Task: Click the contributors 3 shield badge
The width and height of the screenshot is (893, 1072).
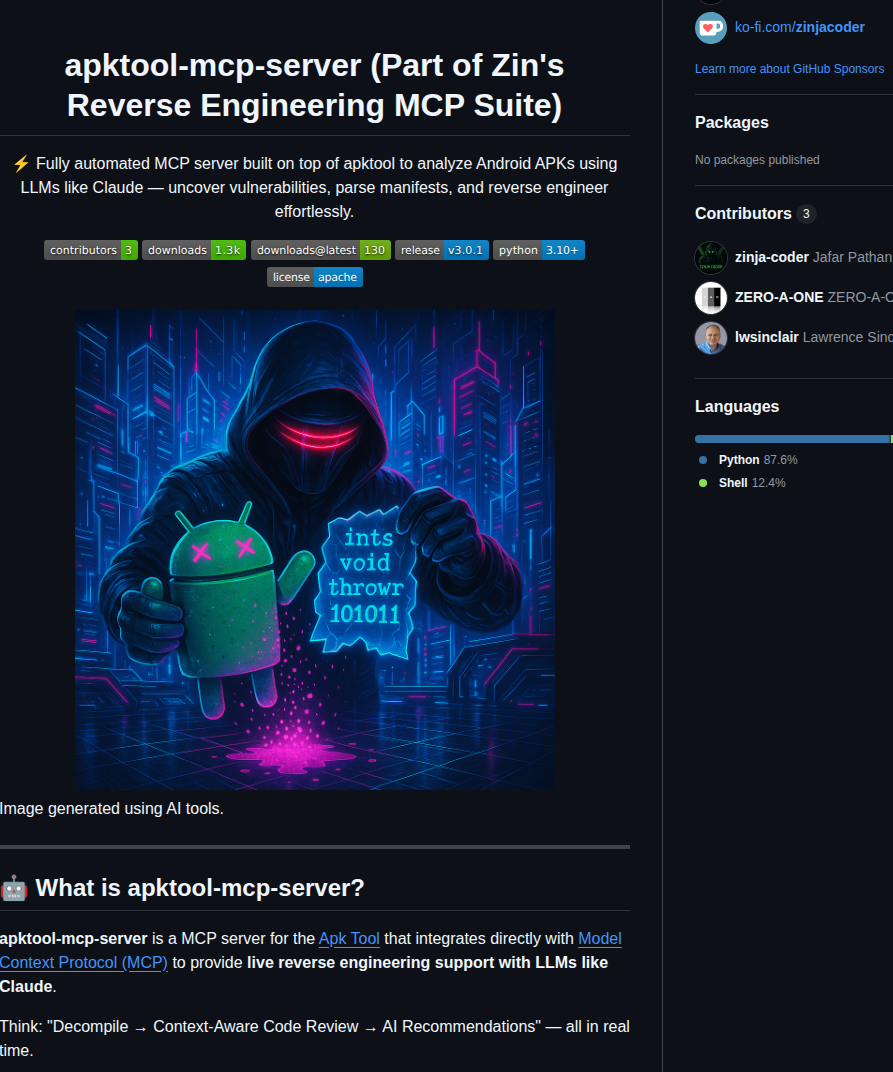Action: (91, 250)
